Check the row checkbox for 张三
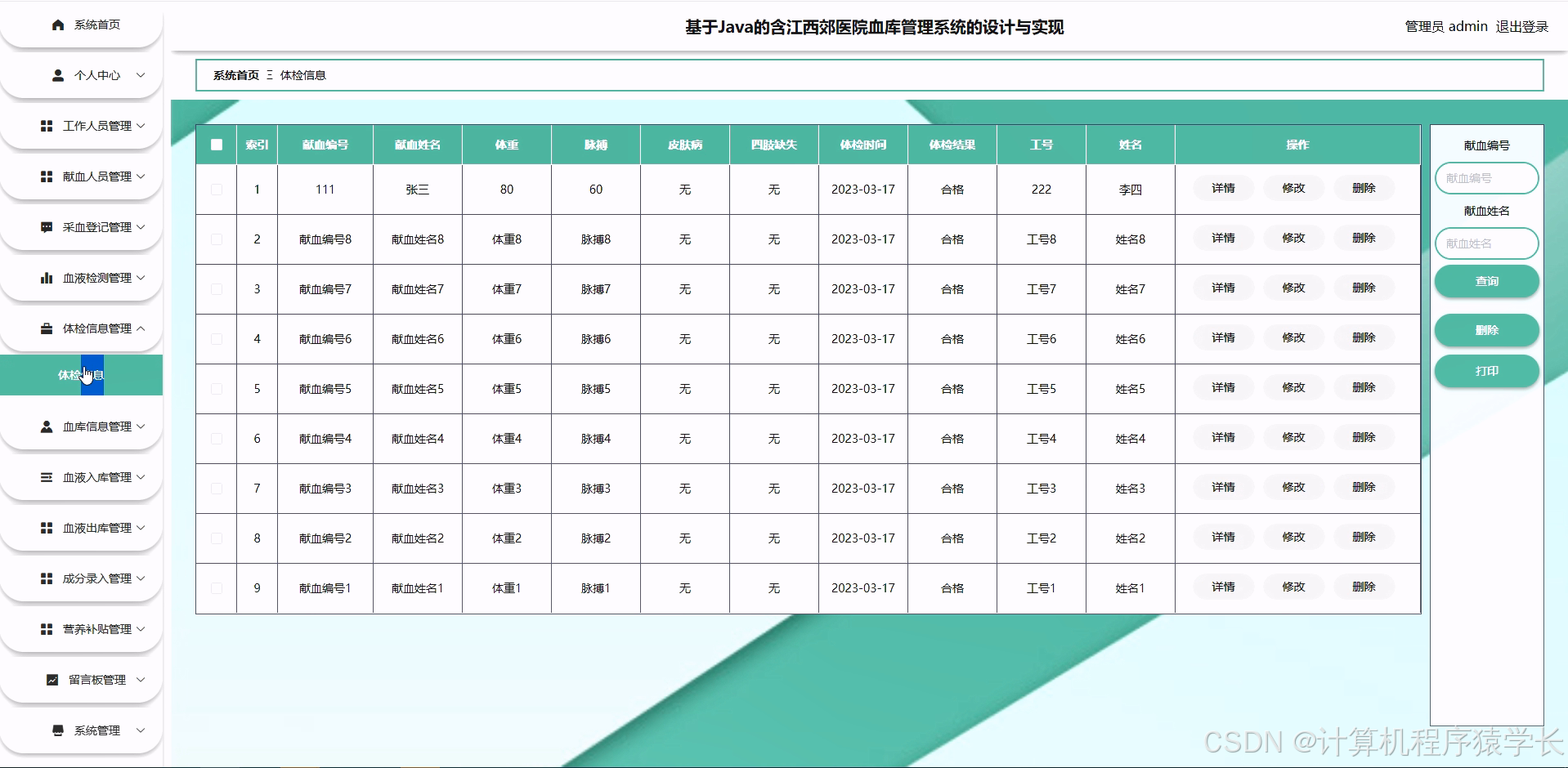The height and width of the screenshot is (768, 1568). click(217, 190)
